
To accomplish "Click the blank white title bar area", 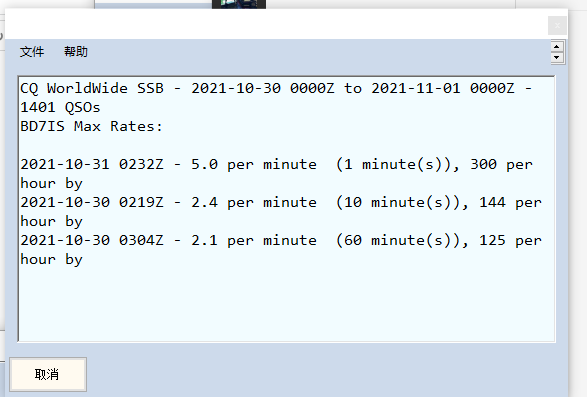I will pos(275,24).
